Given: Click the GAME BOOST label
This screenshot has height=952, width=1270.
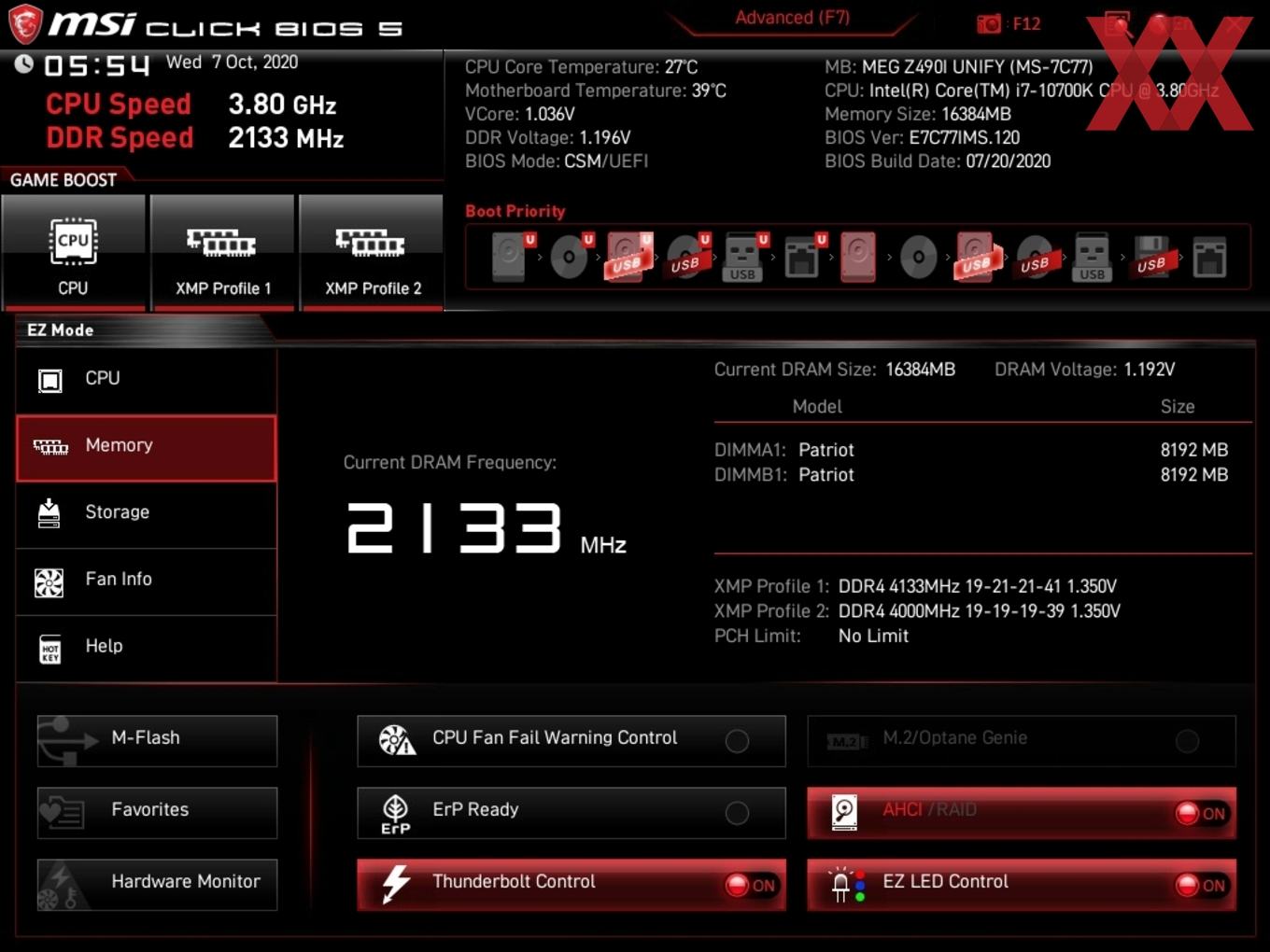Looking at the screenshot, I should click(x=63, y=180).
